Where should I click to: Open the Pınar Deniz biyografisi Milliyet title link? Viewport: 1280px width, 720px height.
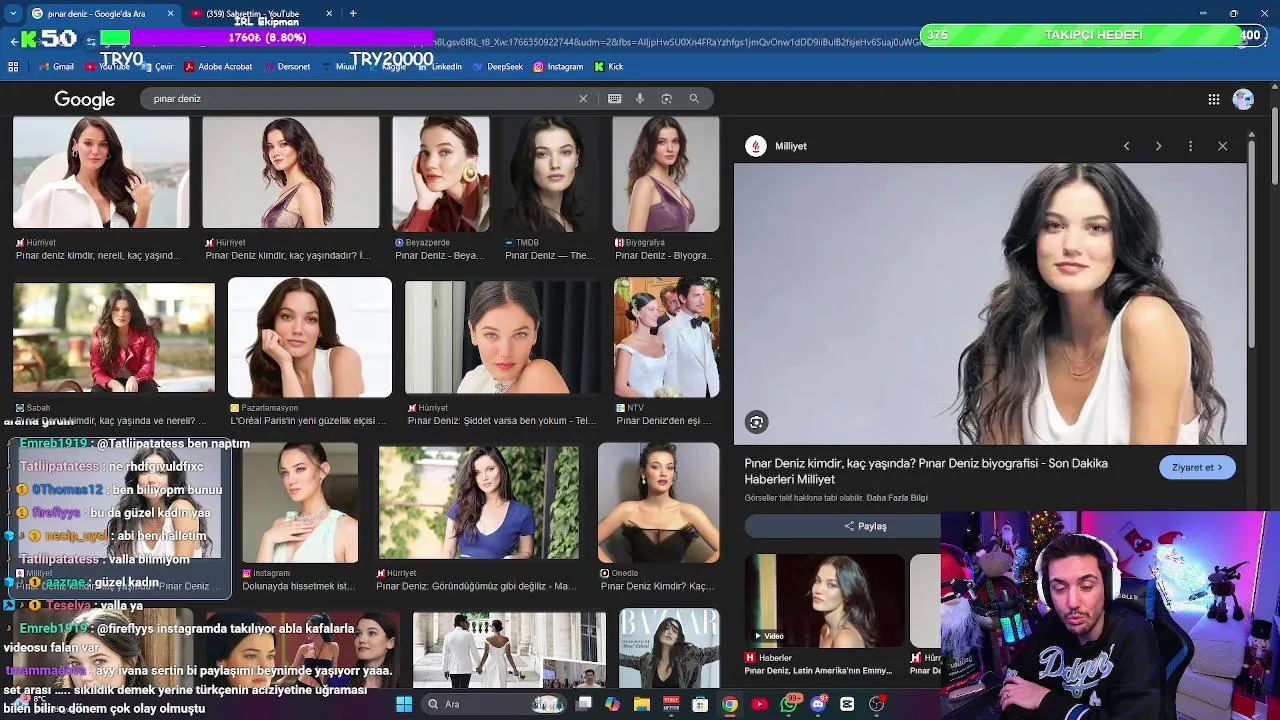926,471
